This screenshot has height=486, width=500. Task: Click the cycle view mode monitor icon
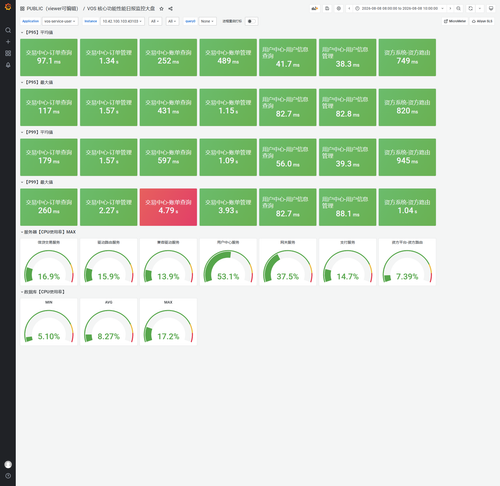click(491, 8)
